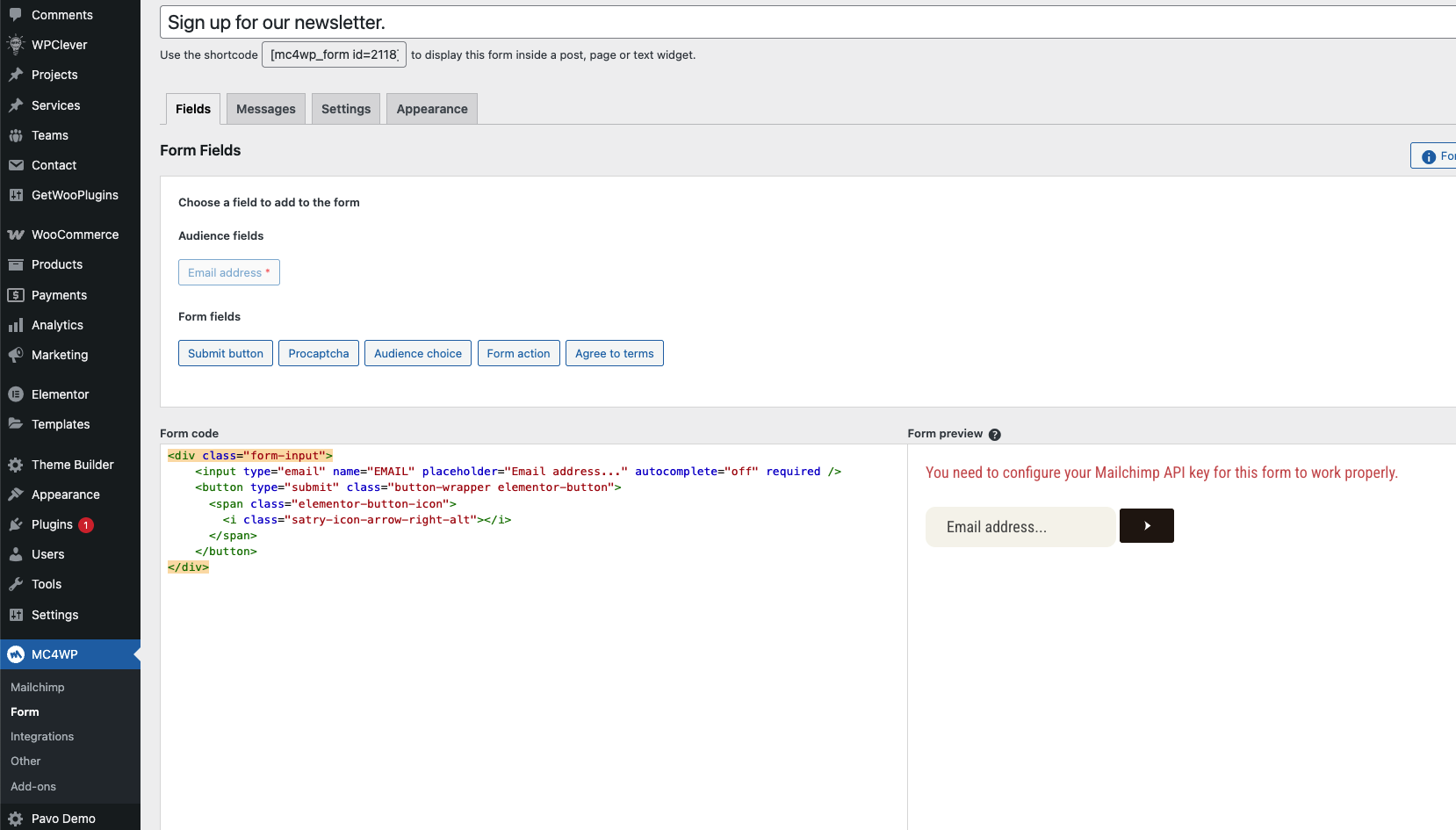Click the Payments dollar icon

click(16, 295)
